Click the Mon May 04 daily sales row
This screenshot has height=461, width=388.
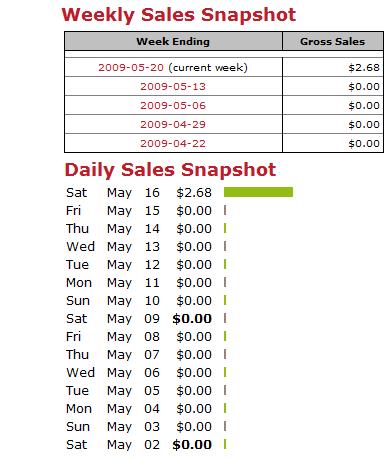pos(146,409)
